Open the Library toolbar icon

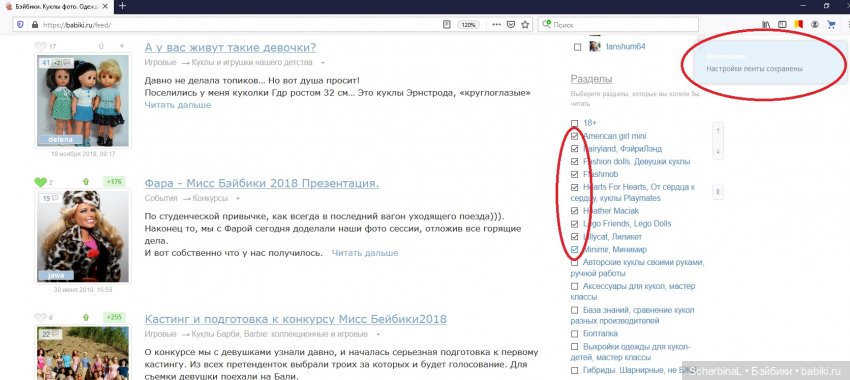tap(766, 24)
